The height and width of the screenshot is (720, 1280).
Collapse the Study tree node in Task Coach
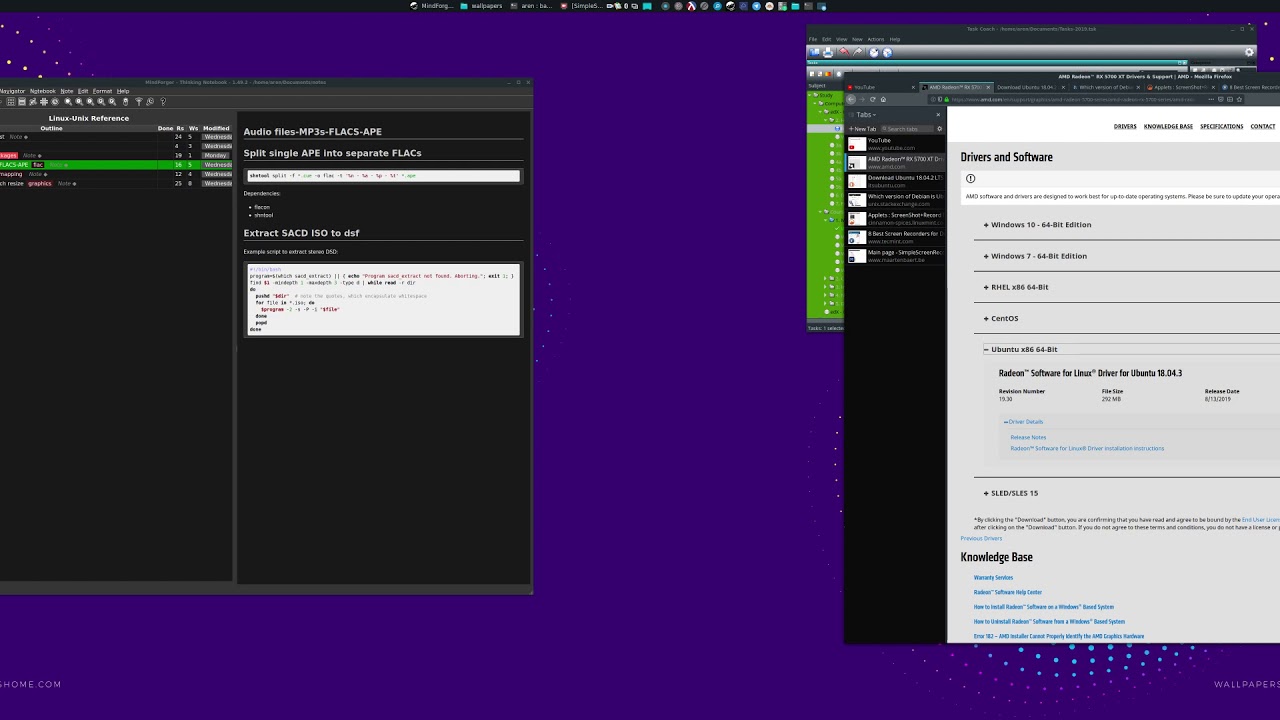click(x=812, y=95)
